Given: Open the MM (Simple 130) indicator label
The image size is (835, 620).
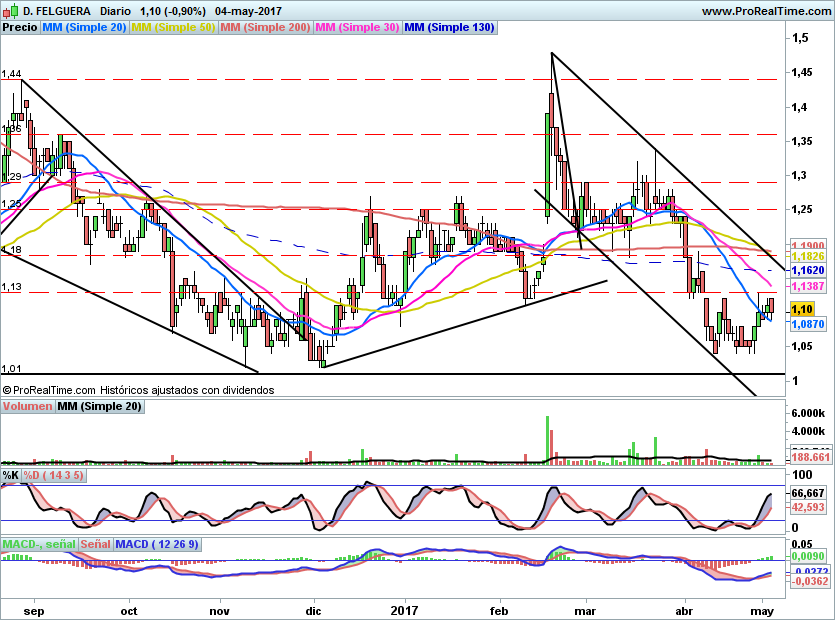Looking at the screenshot, I should click(449, 28).
